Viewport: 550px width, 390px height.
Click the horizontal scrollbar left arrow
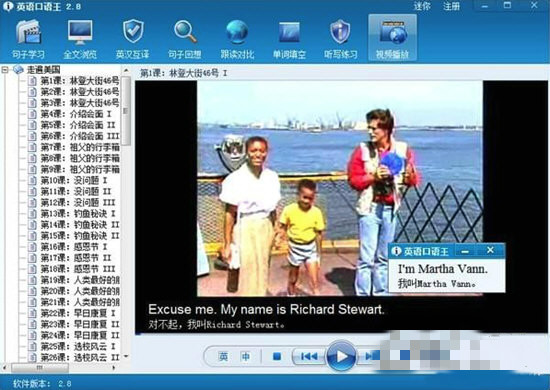4,368
